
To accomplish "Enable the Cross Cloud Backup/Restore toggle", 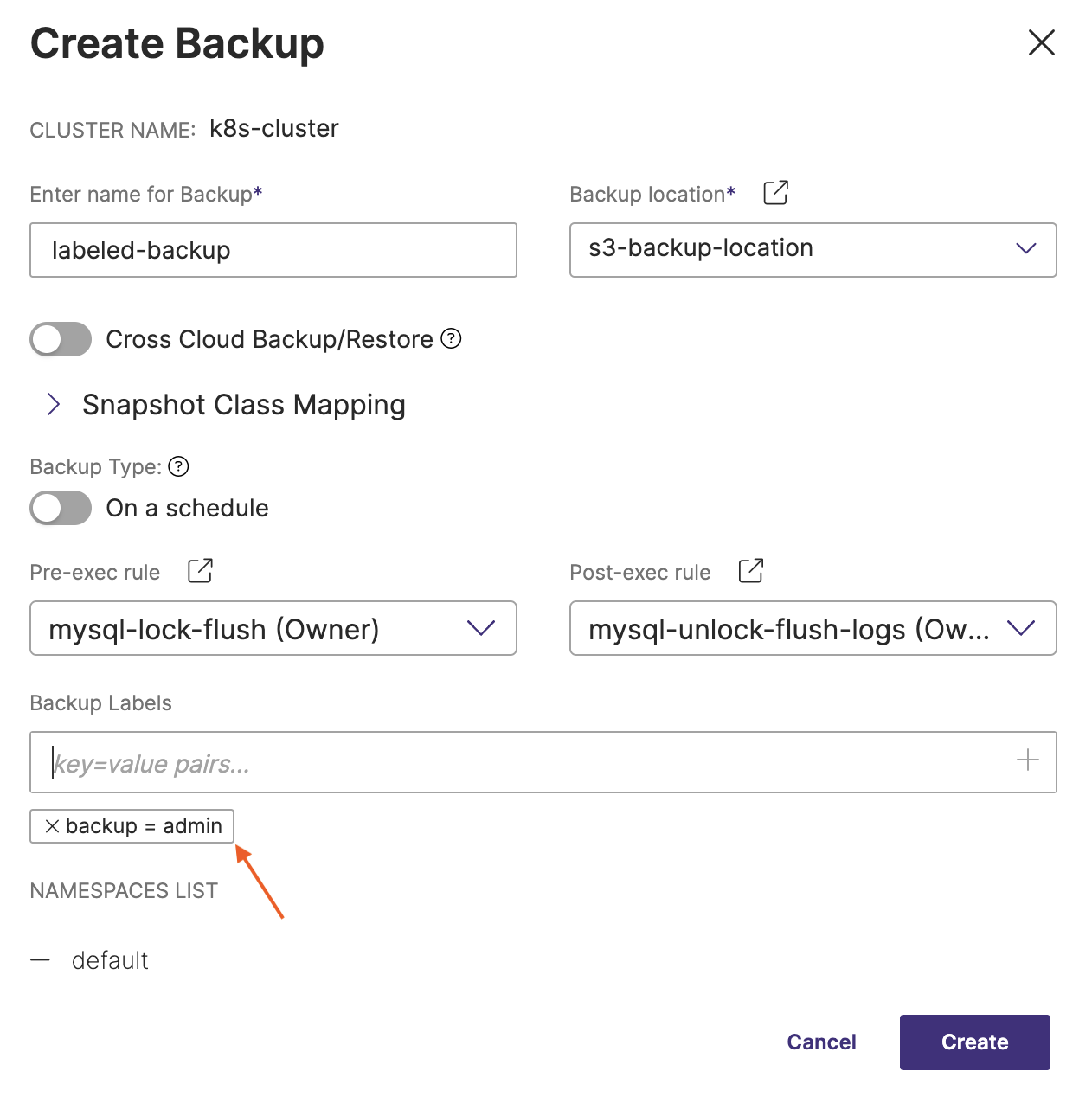I will coord(61,339).
